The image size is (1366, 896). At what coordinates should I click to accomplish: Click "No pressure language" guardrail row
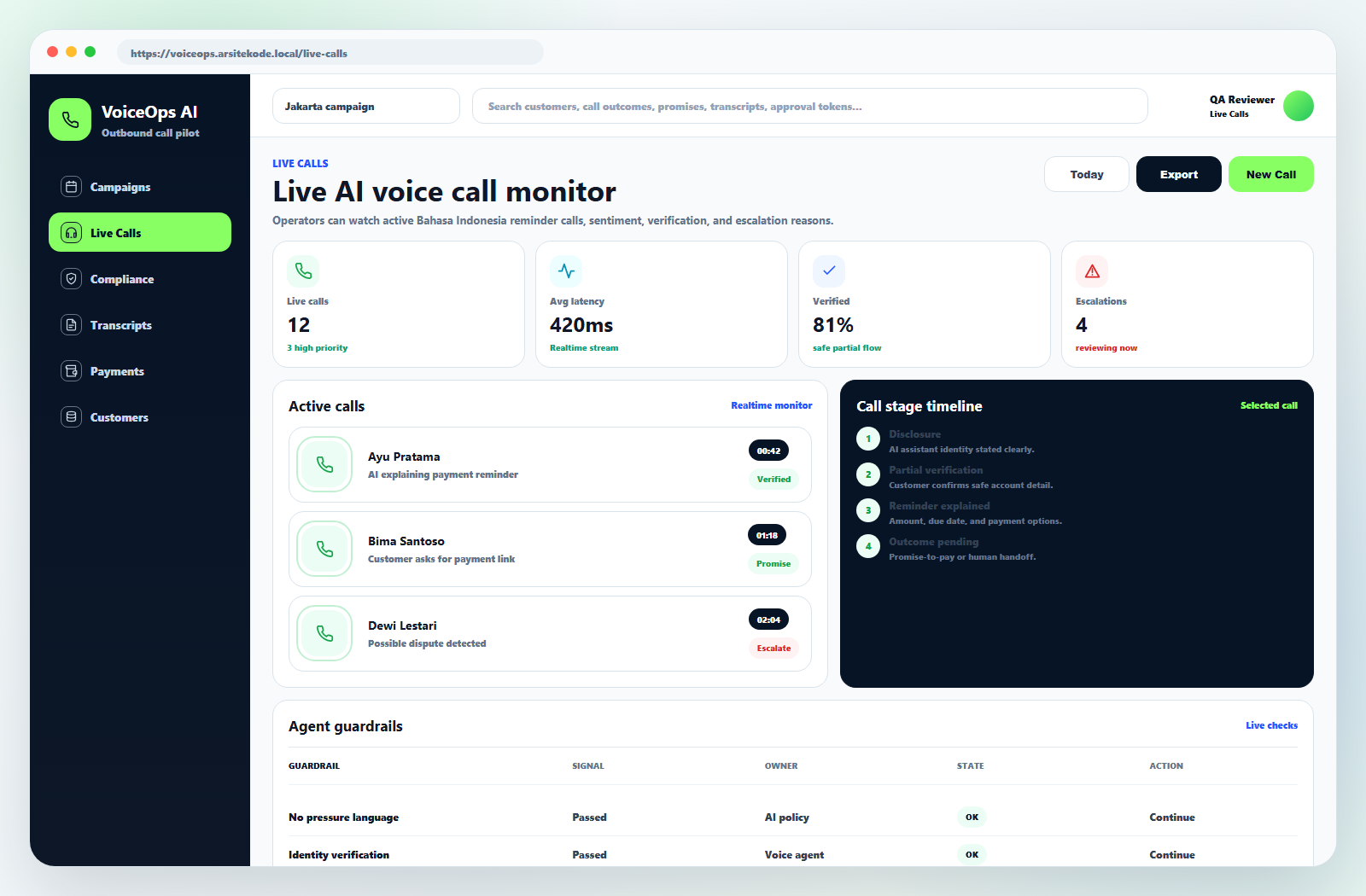[793, 817]
